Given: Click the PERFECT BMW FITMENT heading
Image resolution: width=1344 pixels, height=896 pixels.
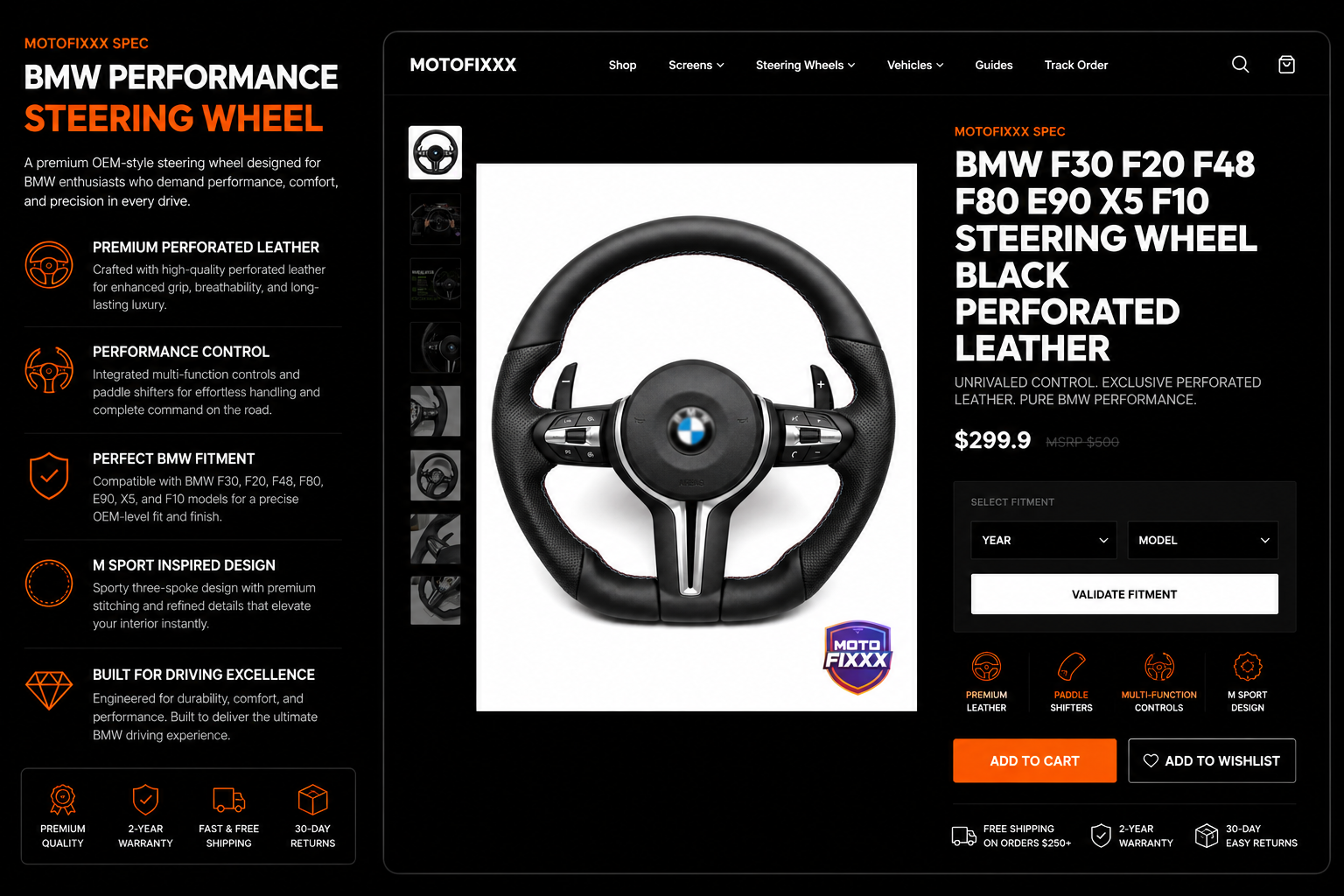Looking at the screenshot, I should [x=174, y=458].
